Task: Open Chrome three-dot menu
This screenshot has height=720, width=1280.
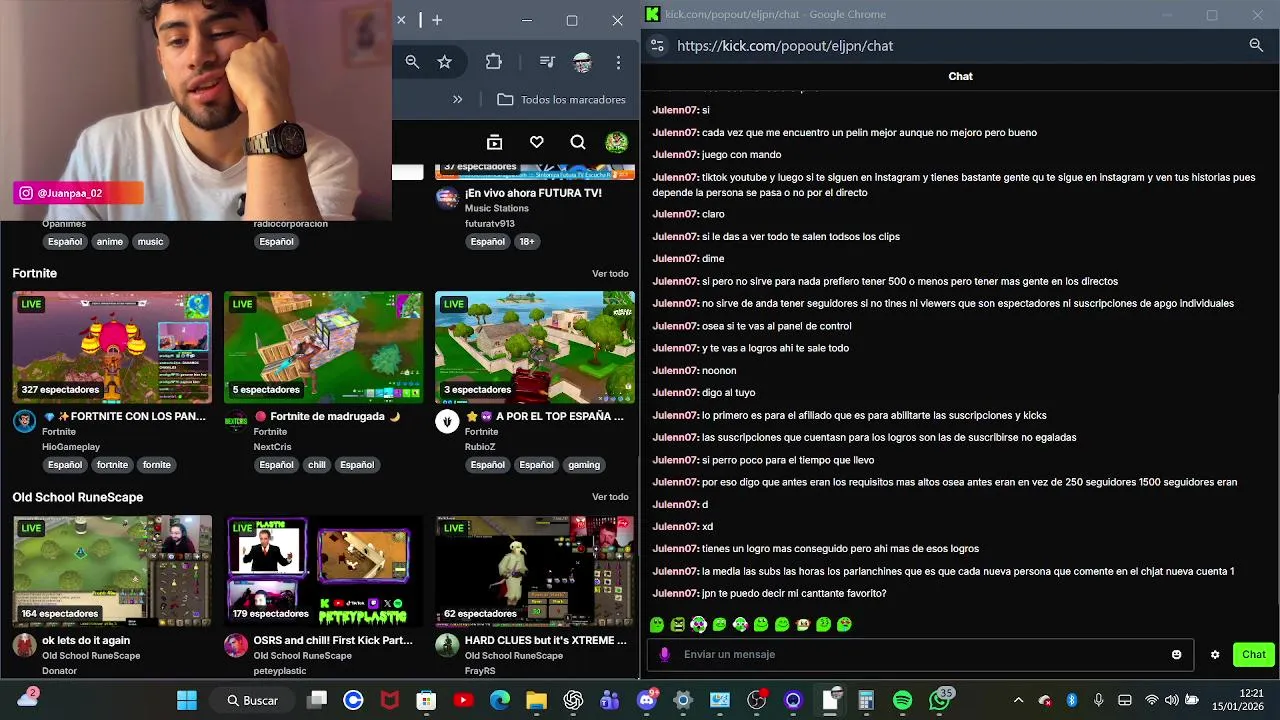Action: (618, 62)
